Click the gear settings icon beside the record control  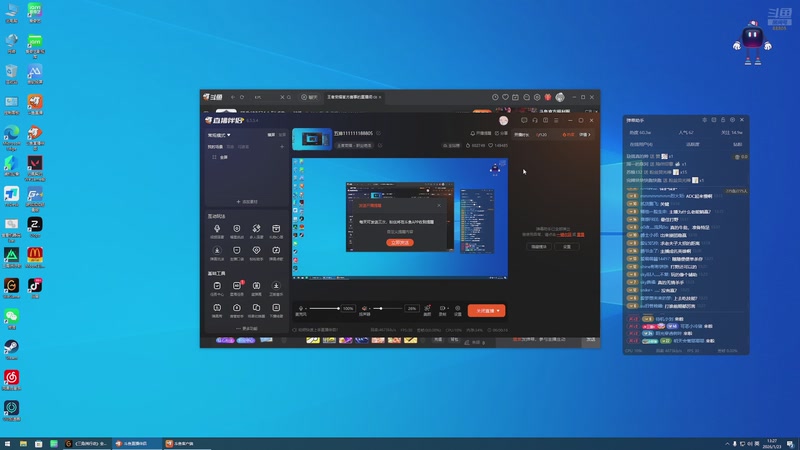tap(458, 309)
